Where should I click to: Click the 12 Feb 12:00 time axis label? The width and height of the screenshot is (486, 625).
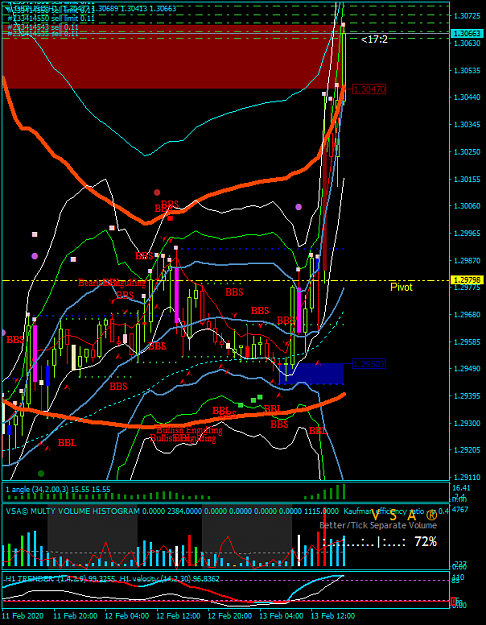tap(178, 615)
